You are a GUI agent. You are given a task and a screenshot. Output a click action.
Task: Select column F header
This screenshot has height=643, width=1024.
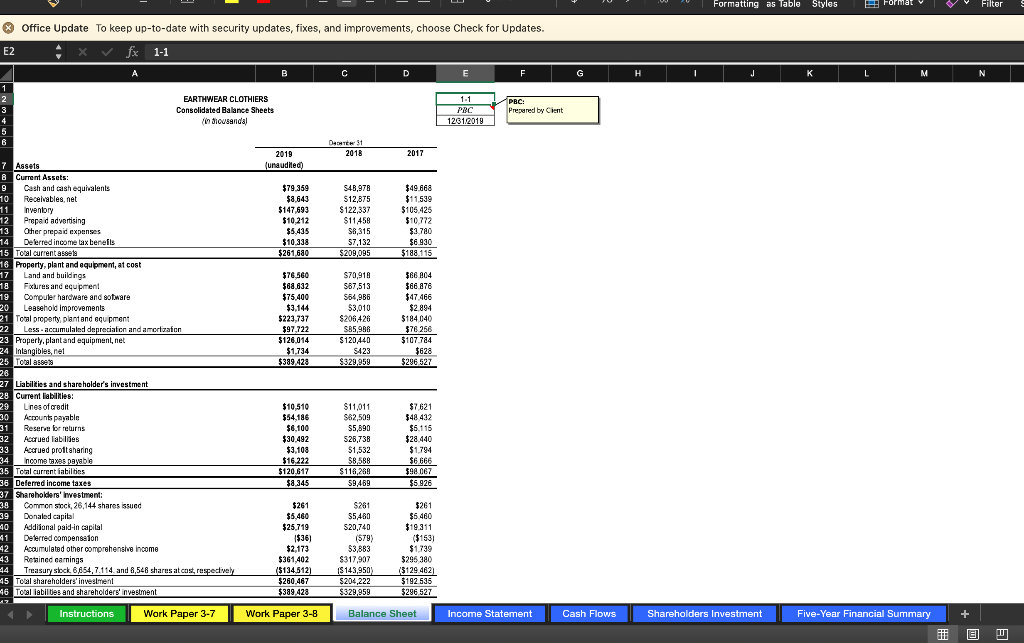(522, 74)
